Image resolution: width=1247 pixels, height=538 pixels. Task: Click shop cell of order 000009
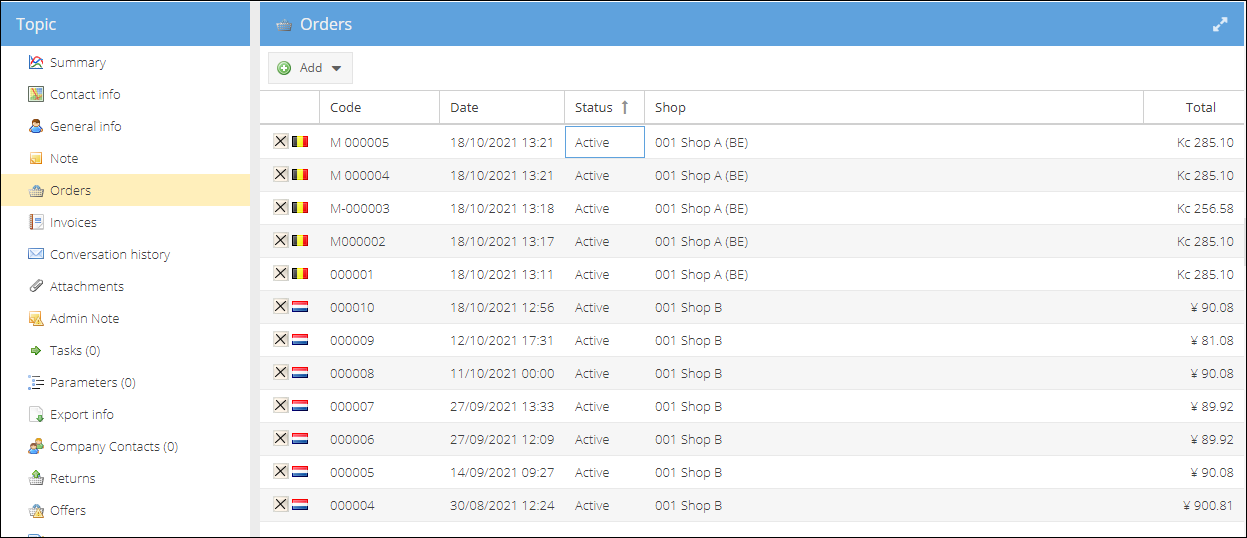pyautogui.click(x=894, y=340)
